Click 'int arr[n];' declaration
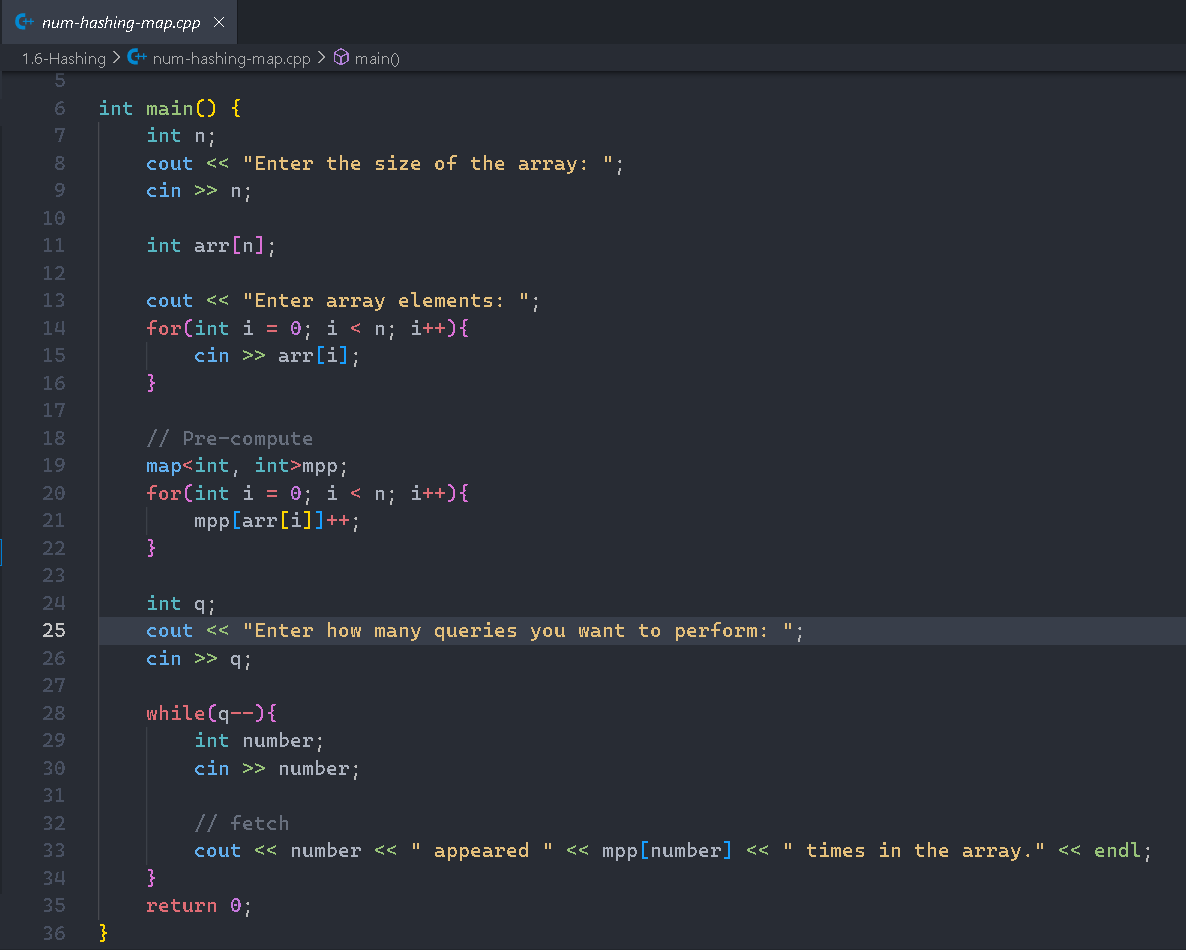 click(x=211, y=246)
